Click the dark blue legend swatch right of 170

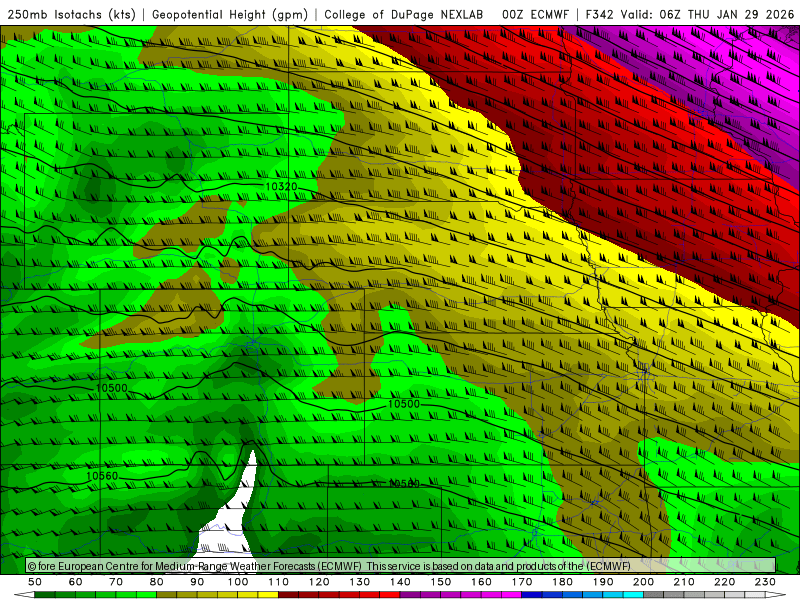532,595
